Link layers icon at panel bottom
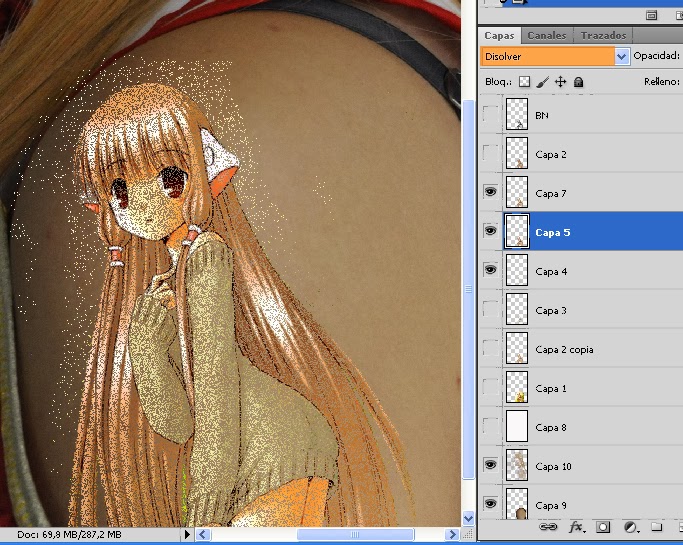 (548, 527)
